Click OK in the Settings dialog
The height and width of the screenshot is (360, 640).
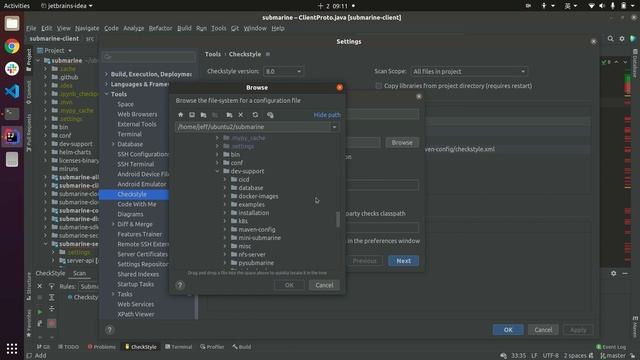click(508, 330)
